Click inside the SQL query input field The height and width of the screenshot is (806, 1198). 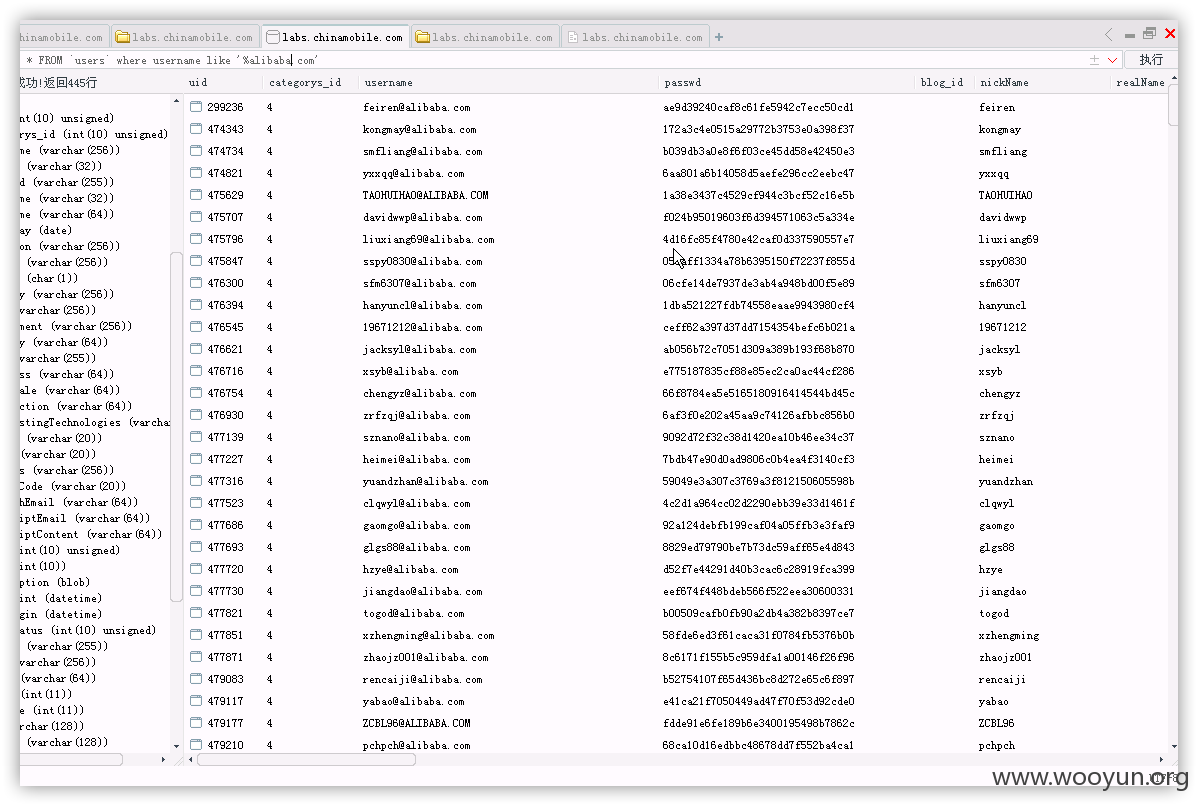coord(550,60)
